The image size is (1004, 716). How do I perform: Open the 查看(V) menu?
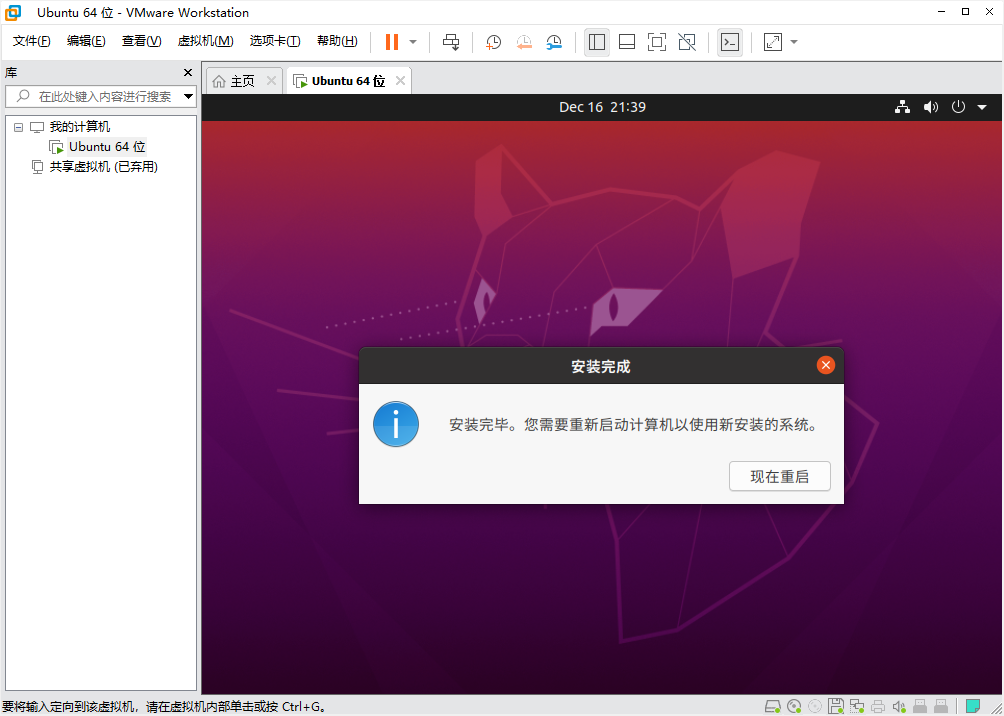142,41
